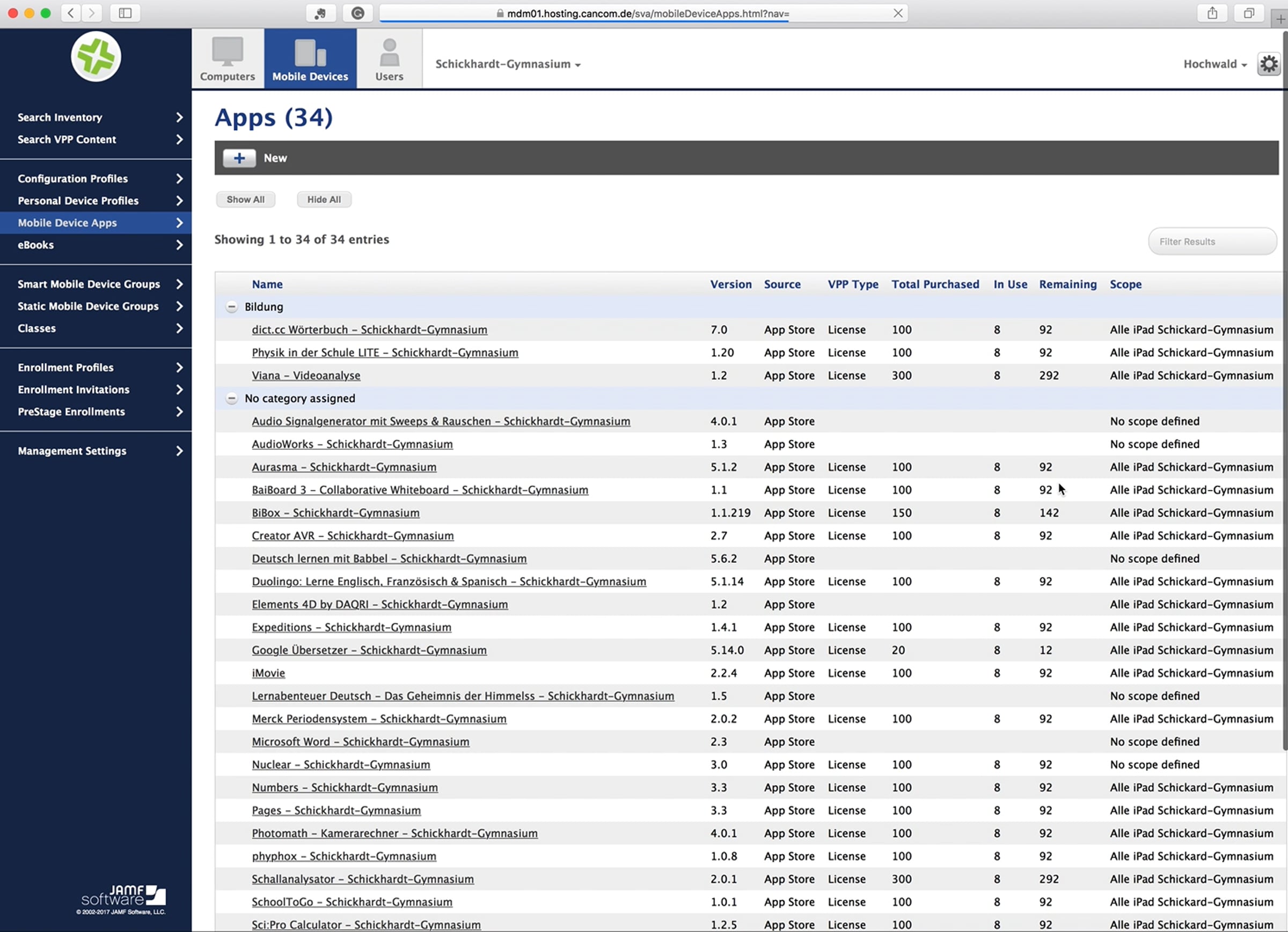The height and width of the screenshot is (932, 1288).
Task: Switch to the Mobile Devices tab
Action: (x=310, y=59)
